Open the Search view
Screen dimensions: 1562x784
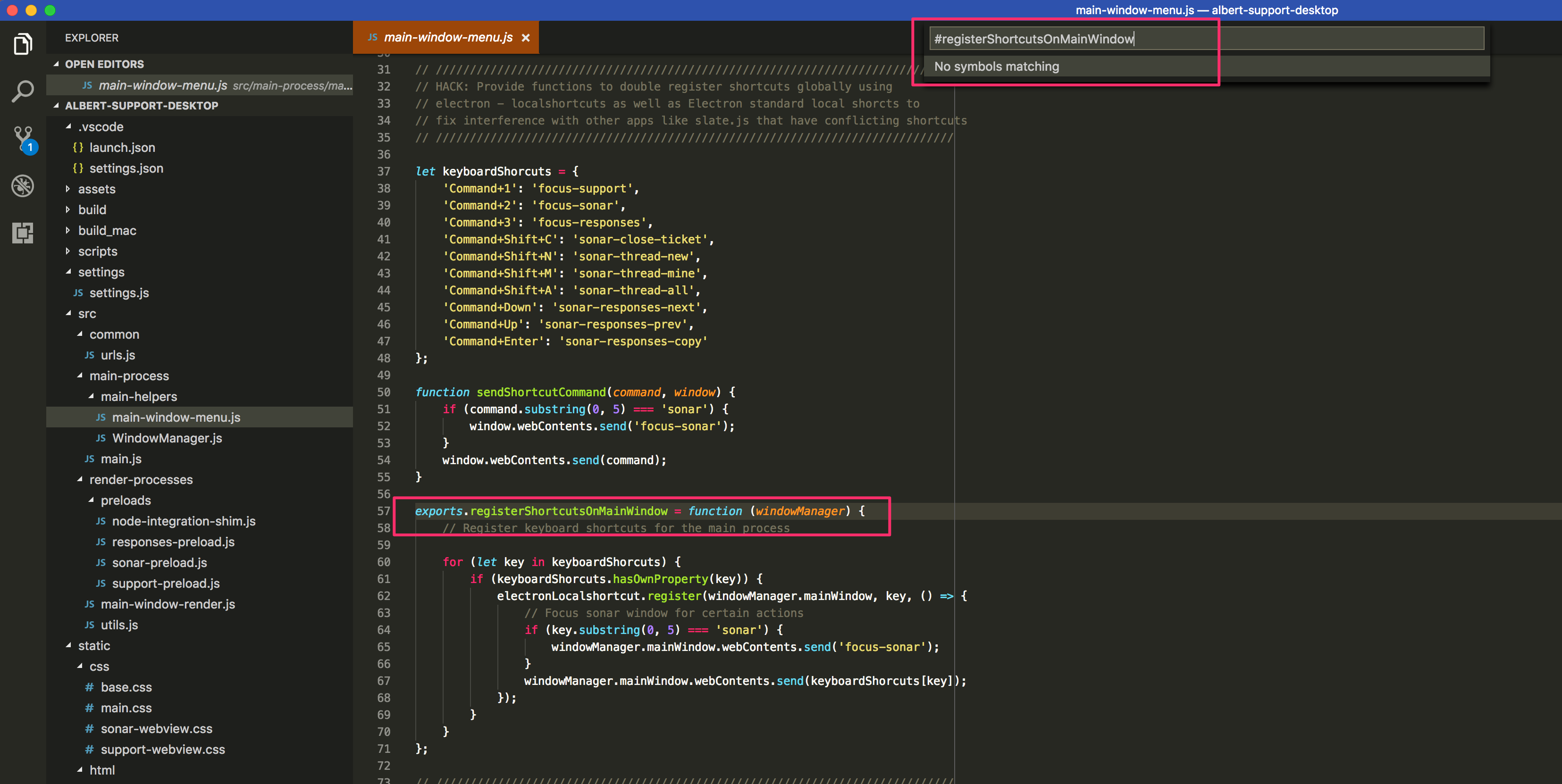click(x=23, y=91)
